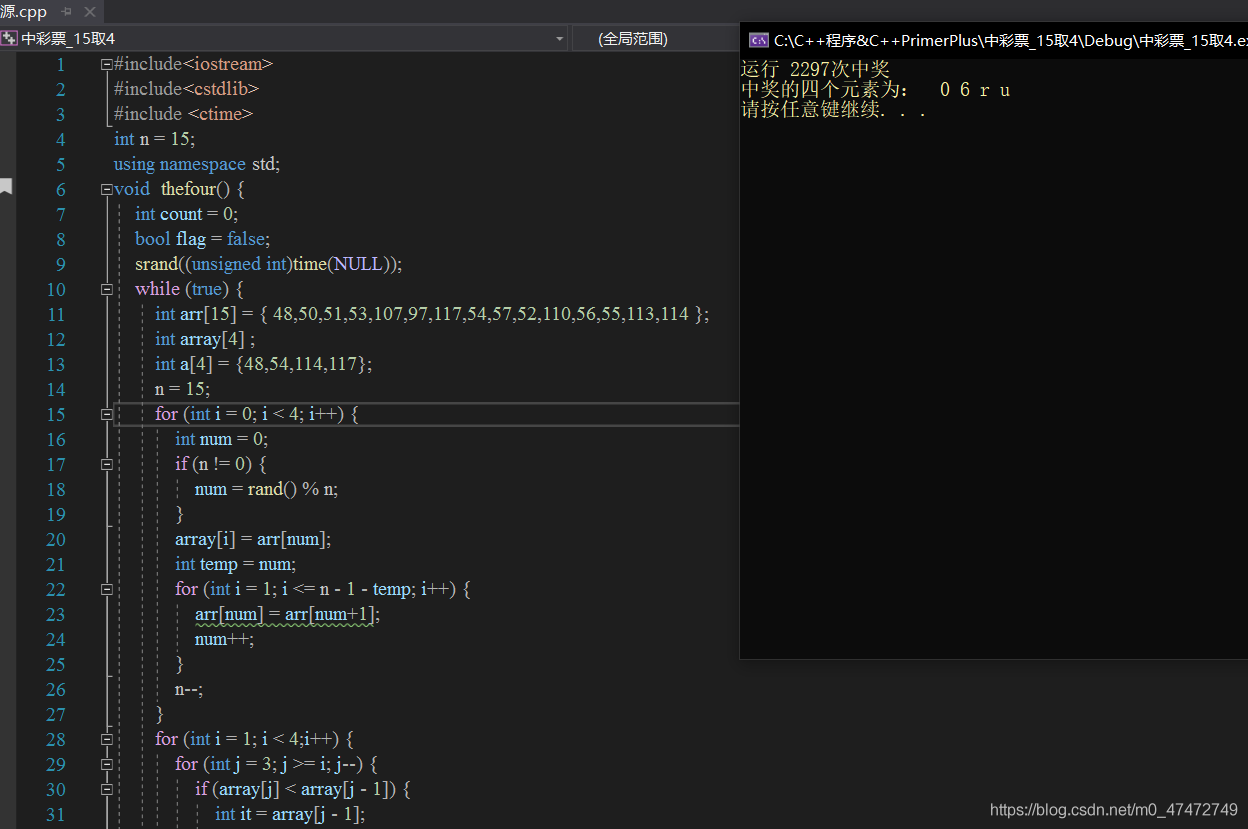Click the srand((unsigned int)time(NULL)); line
Viewport: 1248px width, 829px height.
tap(268, 264)
